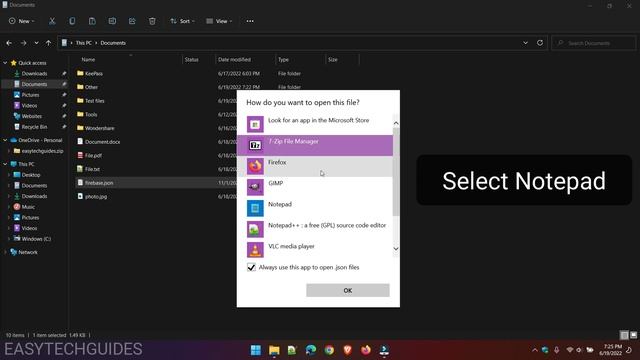The width and height of the screenshot is (640, 360).
Task: Open the Sort dropdown
Action: (182, 21)
